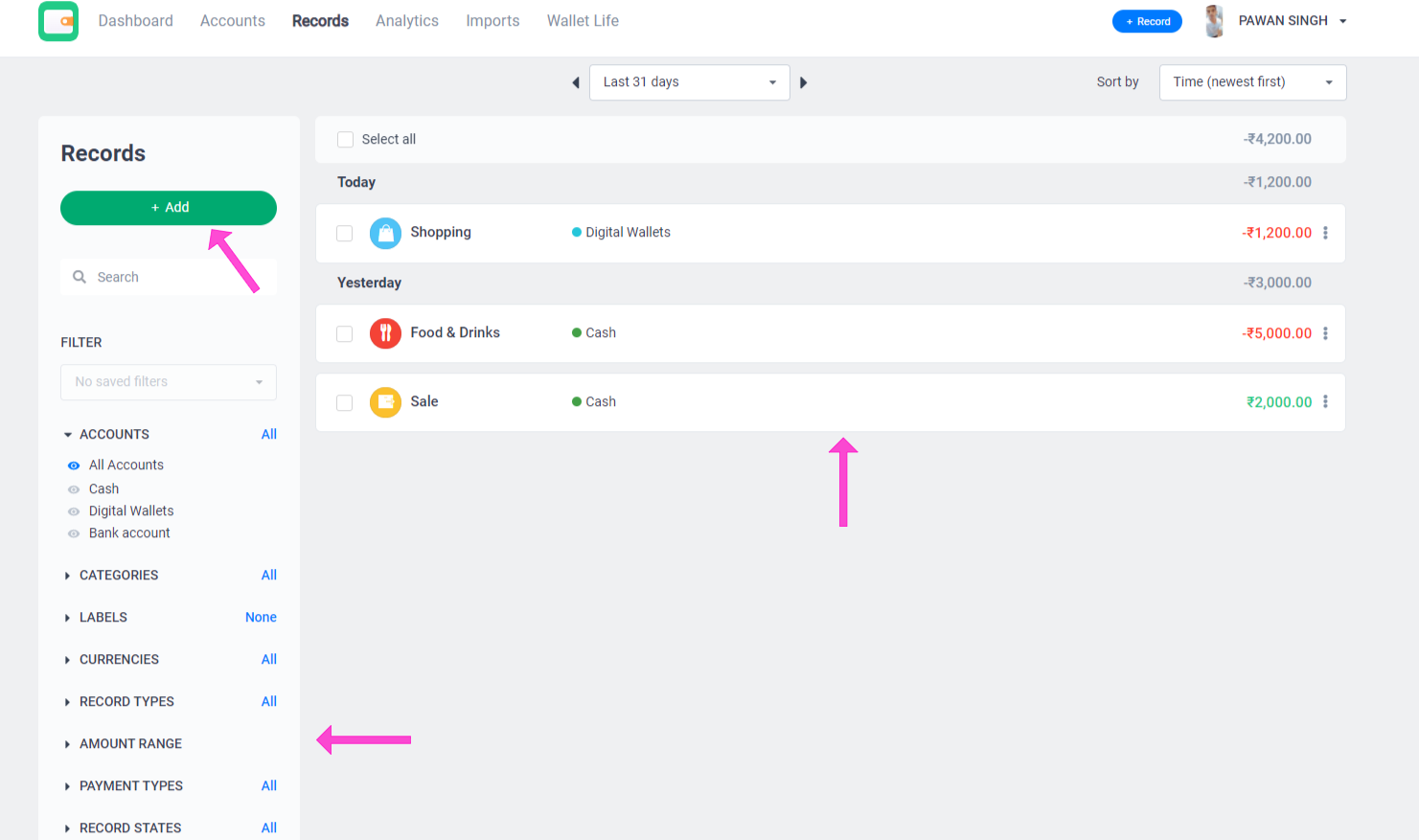
Task: Open the Time (newest first) sort dropdown
Action: (x=1253, y=82)
